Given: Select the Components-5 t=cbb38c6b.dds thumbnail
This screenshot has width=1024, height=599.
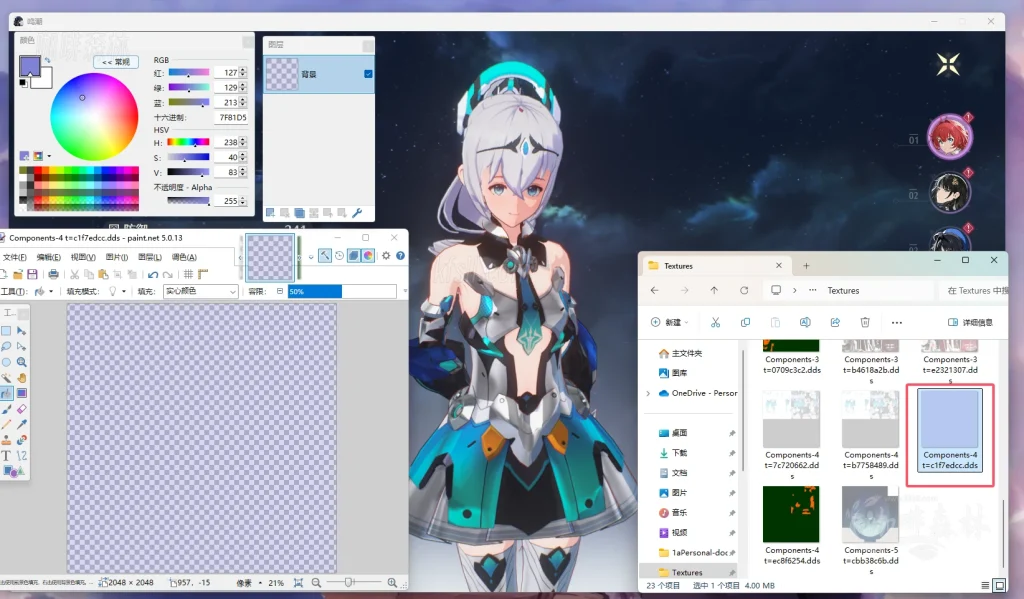Looking at the screenshot, I should pos(869,516).
